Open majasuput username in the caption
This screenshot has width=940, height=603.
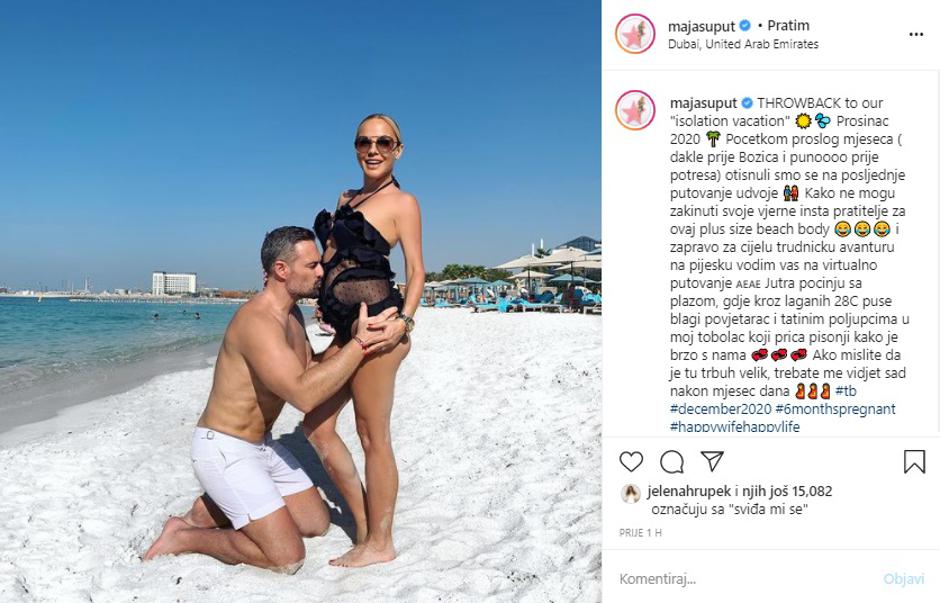704,103
